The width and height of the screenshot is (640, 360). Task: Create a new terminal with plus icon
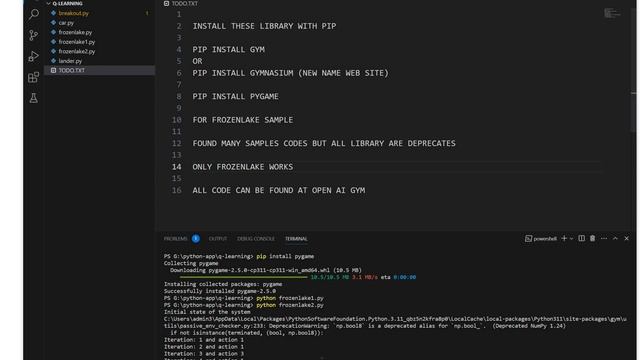coord(564,238)
